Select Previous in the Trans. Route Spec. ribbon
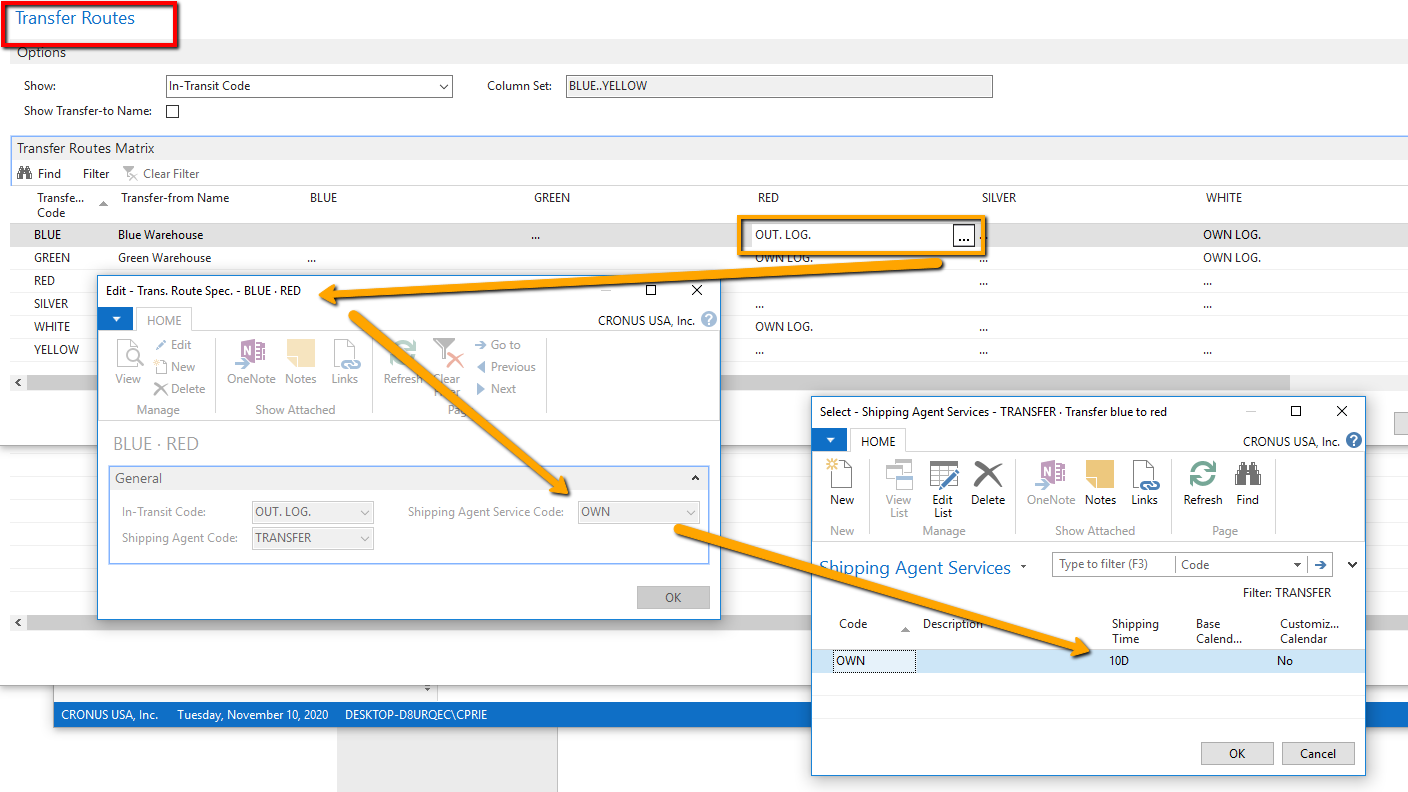 [x=506, y=366]
